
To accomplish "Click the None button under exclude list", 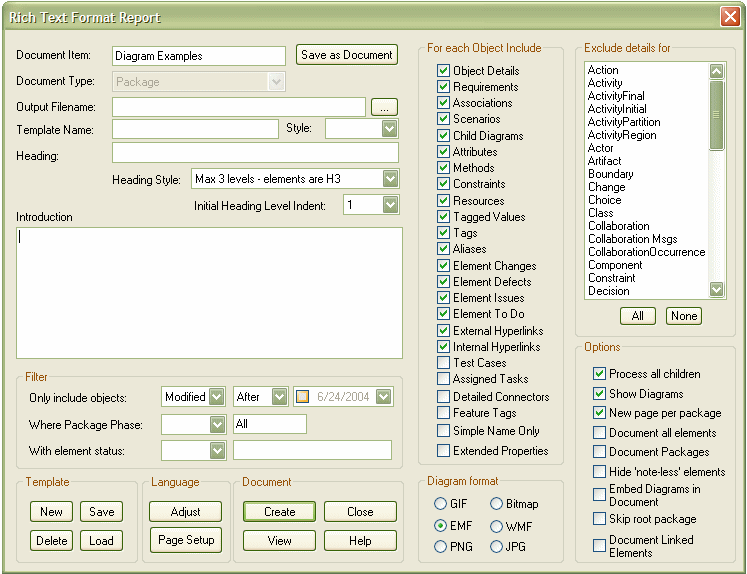I will tap(684, 316).
